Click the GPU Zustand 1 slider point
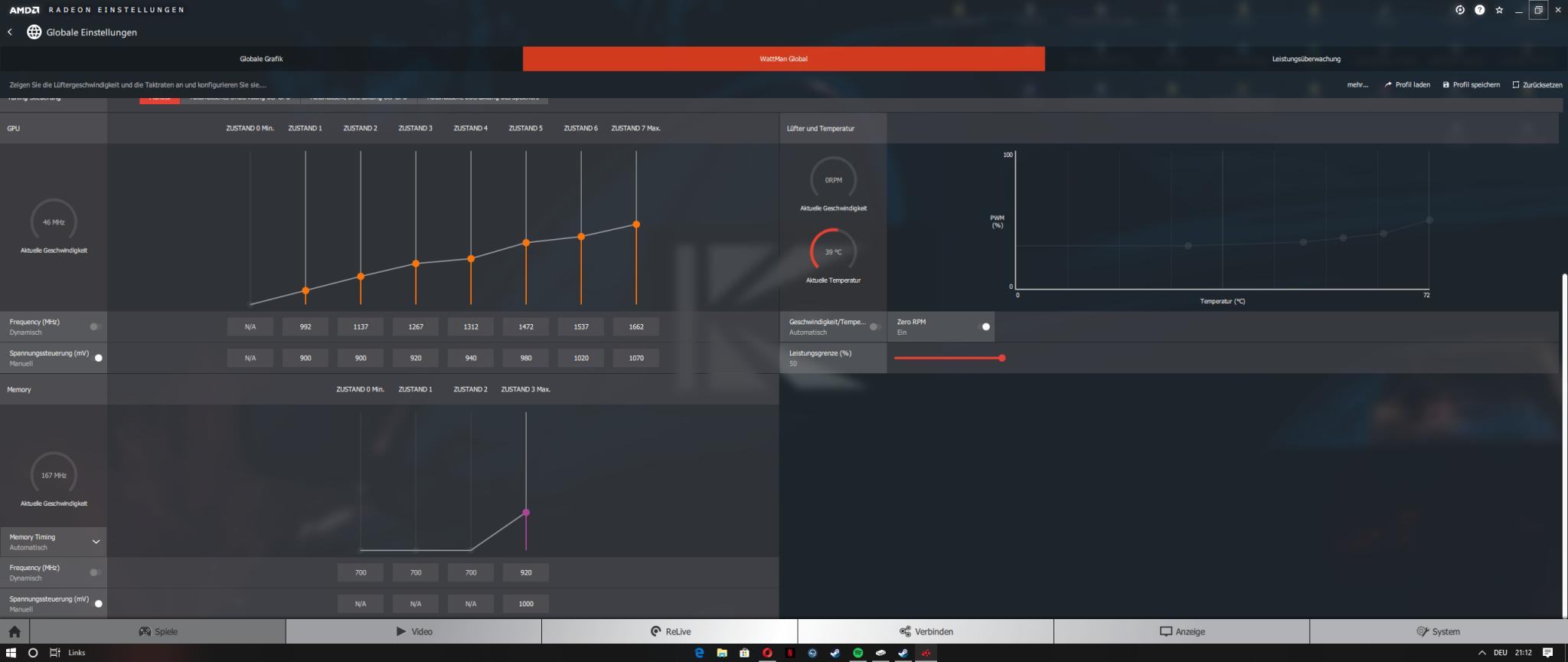The image size is (1568, 662). 305,290
